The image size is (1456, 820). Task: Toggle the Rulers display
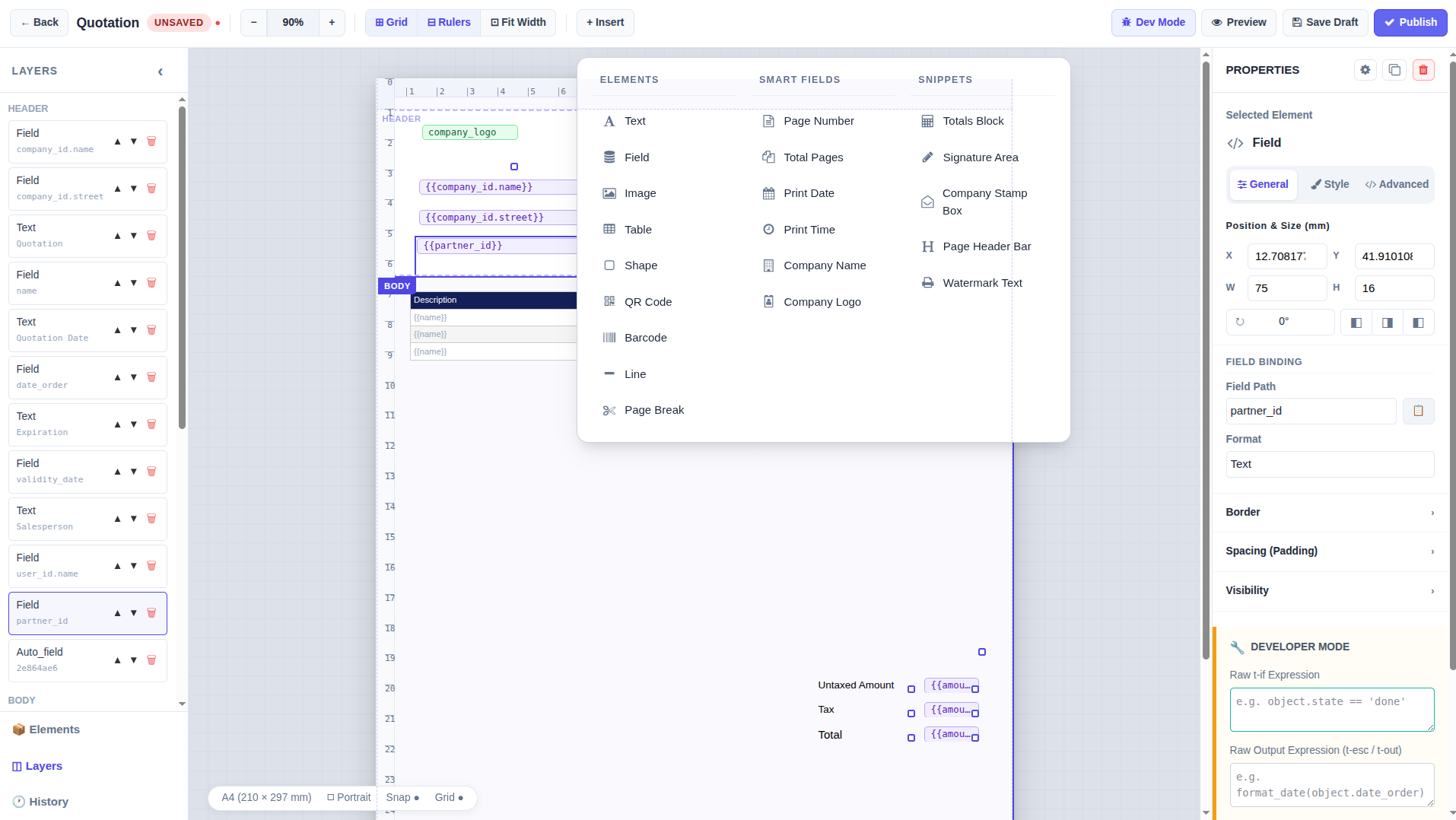tap(449, 23)
